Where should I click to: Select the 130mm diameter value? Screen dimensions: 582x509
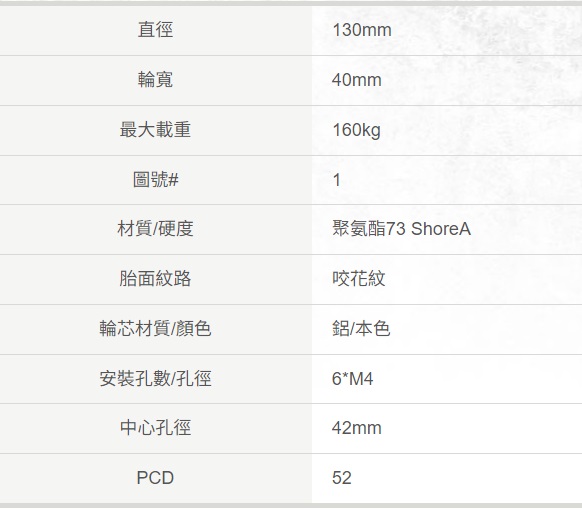pyautogui.click(x=362, y=30)
